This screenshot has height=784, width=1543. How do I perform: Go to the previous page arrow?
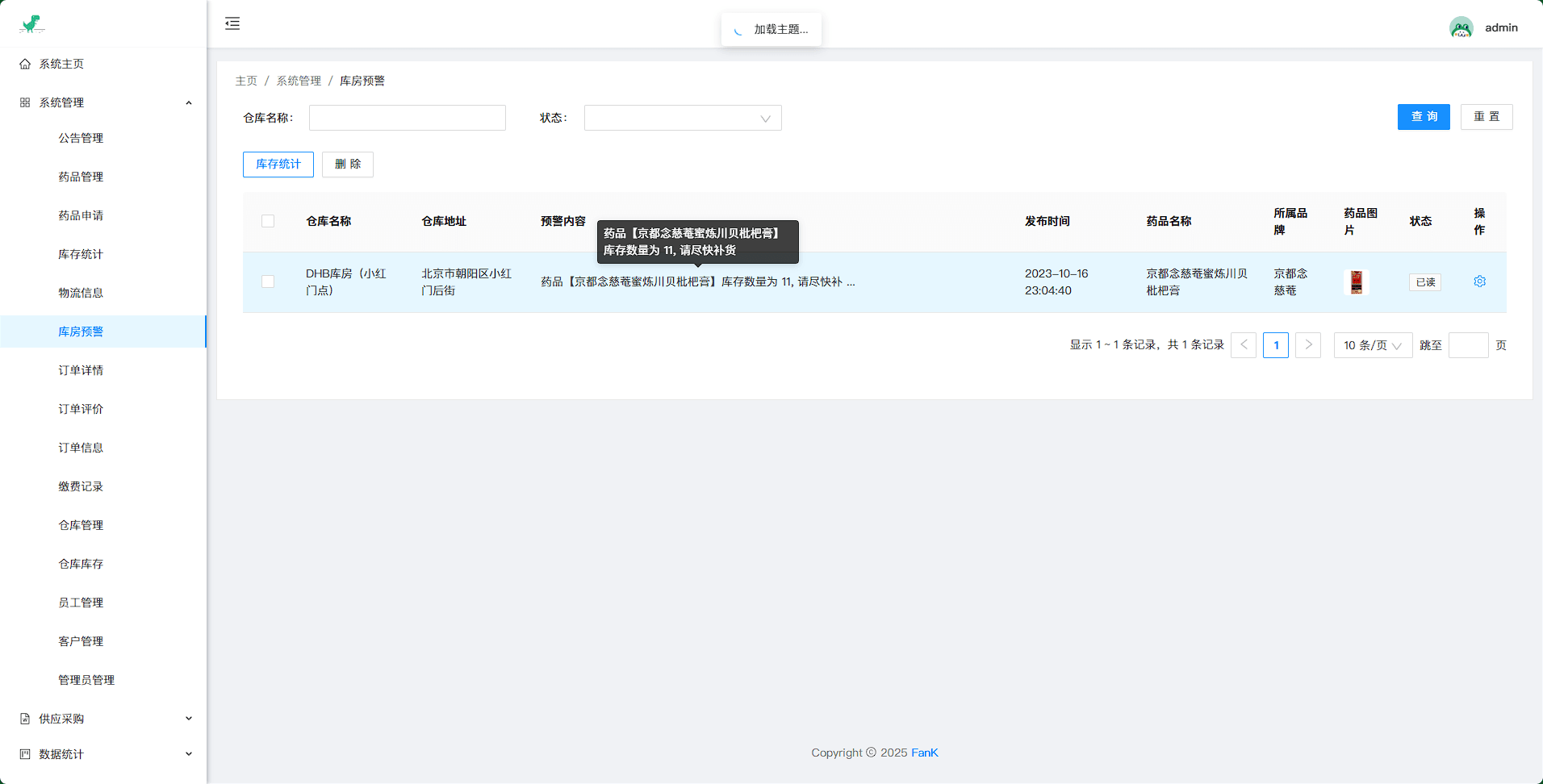[1244, 345]
